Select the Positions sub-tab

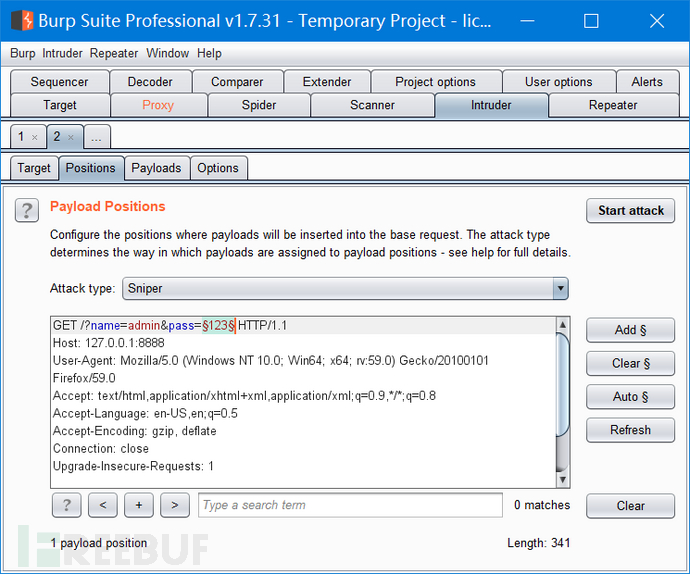pos(91,168)
